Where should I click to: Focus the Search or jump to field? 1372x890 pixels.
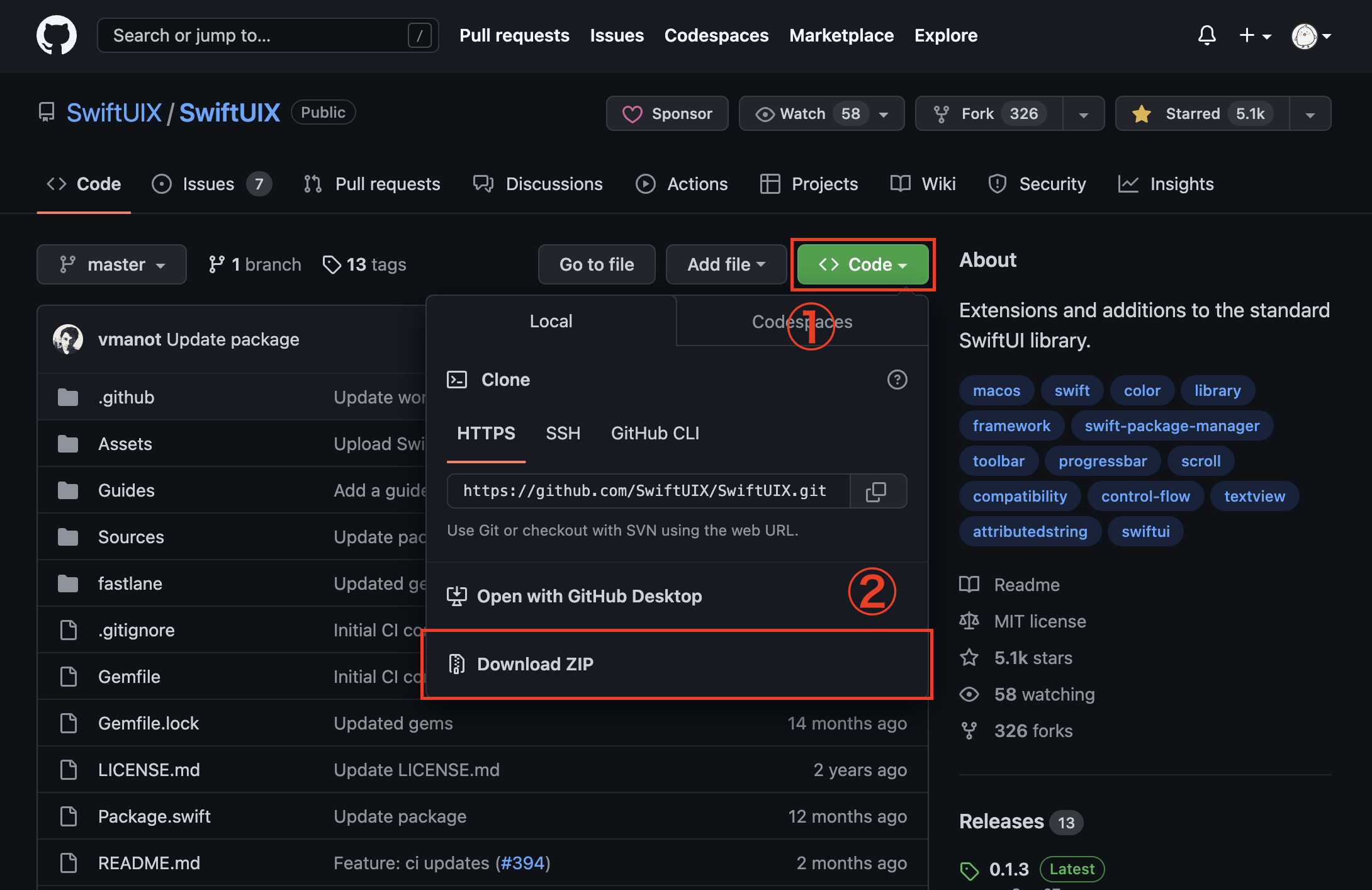pyautogui.click(x=268, y=35)
